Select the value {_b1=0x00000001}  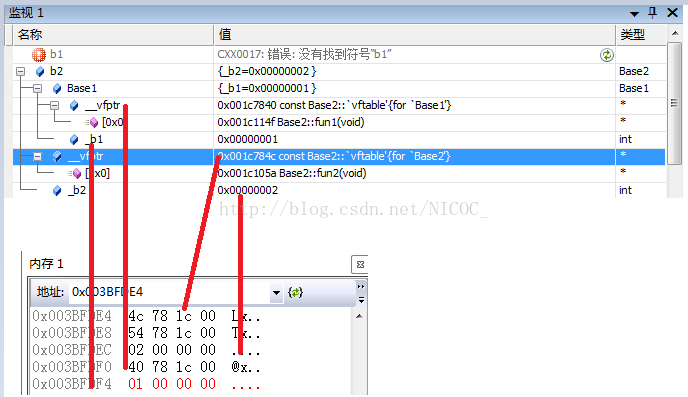267,89
